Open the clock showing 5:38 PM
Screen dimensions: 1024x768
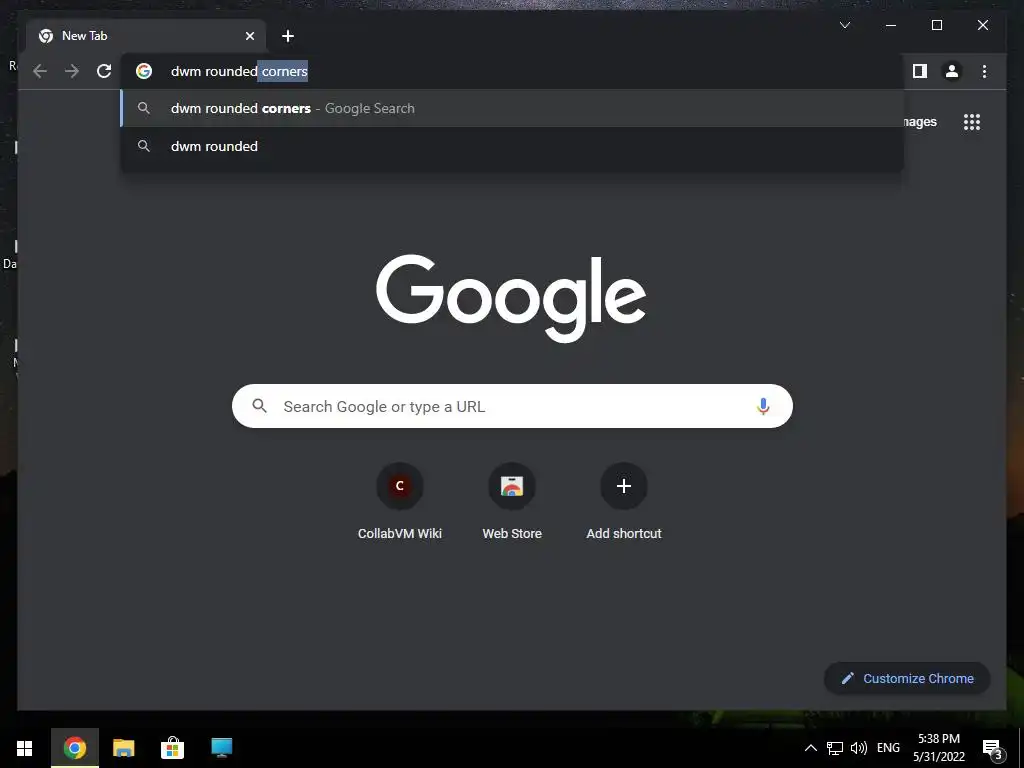pos(939,748)
